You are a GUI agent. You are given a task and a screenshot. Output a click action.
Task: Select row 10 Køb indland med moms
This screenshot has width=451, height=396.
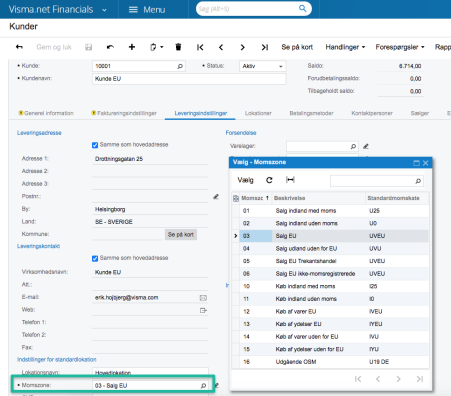[330, 286]
